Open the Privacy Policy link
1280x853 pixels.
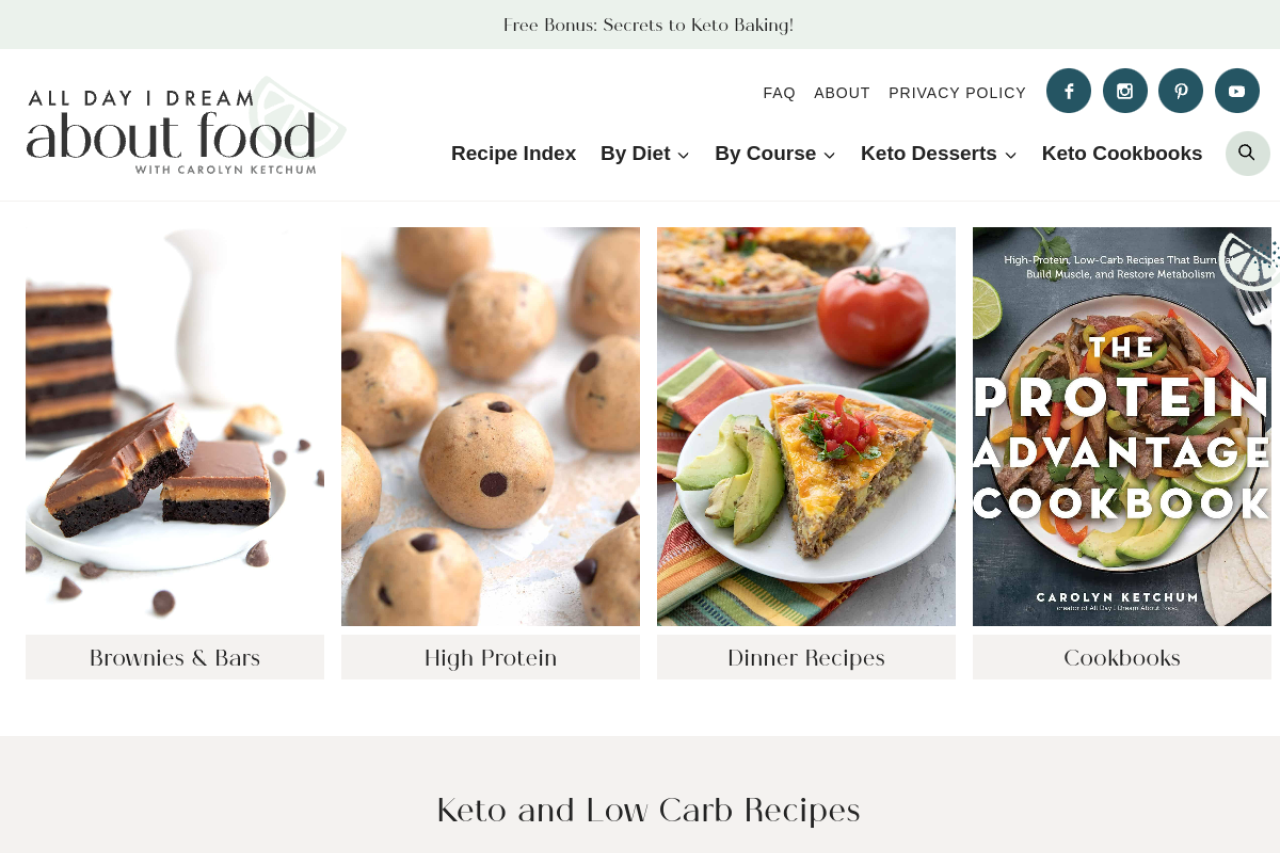(957, 93)
